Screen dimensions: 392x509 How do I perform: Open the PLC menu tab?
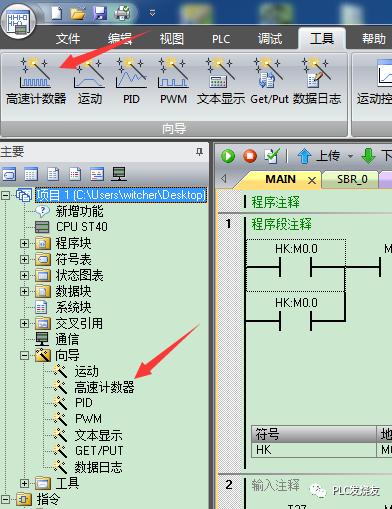[x=221, y=39]
